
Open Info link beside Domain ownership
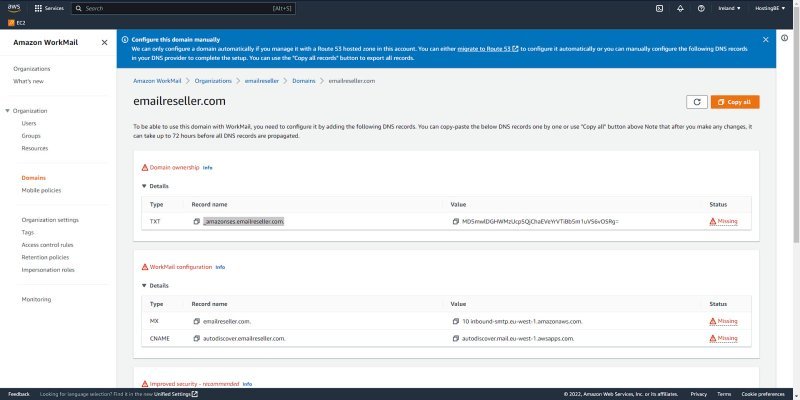point(207,168)
